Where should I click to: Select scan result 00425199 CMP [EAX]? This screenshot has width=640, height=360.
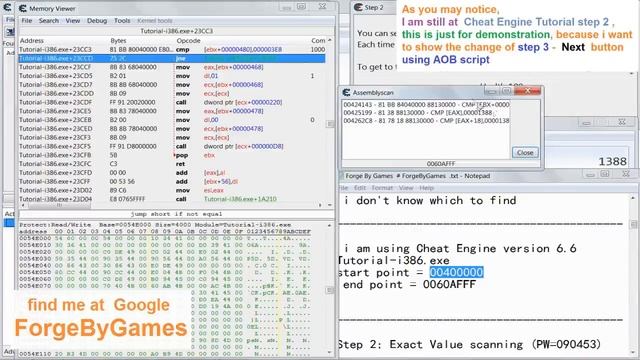(x=426, y=113)
